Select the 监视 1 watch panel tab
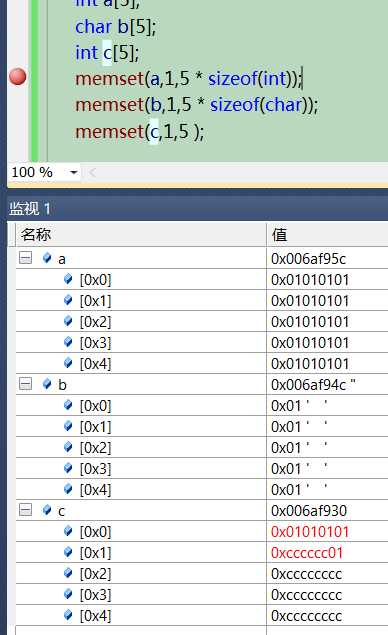Viewport: 388px width, 635px height. tap(30, 209)
